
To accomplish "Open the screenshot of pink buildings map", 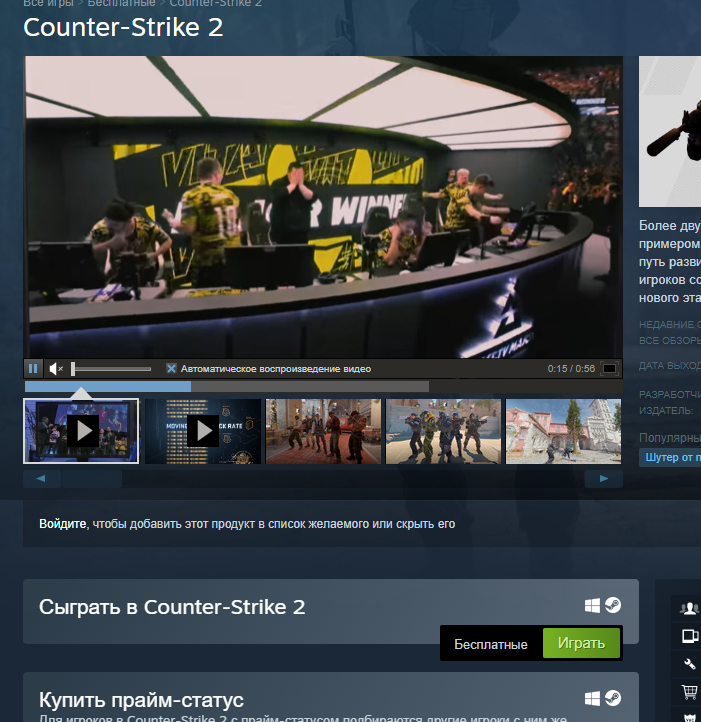I will (563, 431).
